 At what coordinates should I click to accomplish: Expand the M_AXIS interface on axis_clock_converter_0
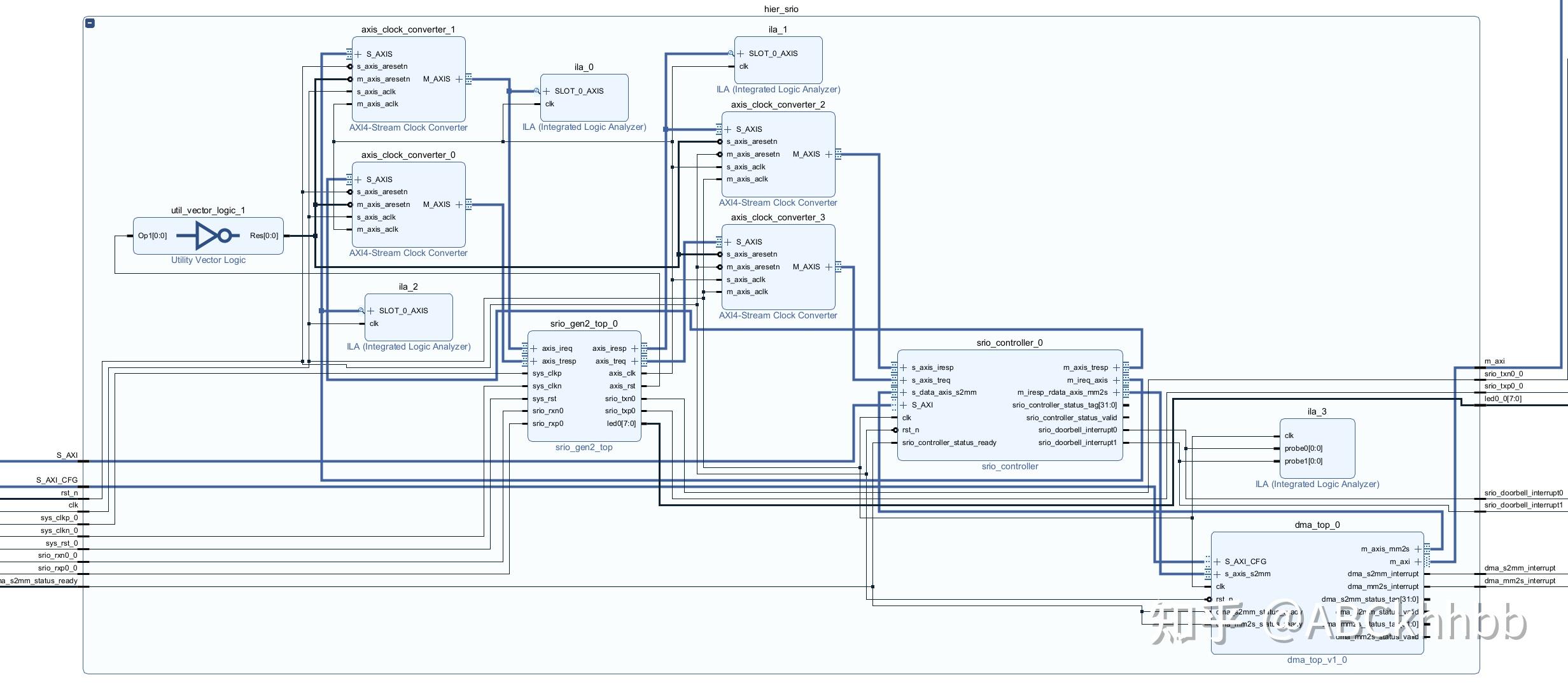(x=458, y=204)
